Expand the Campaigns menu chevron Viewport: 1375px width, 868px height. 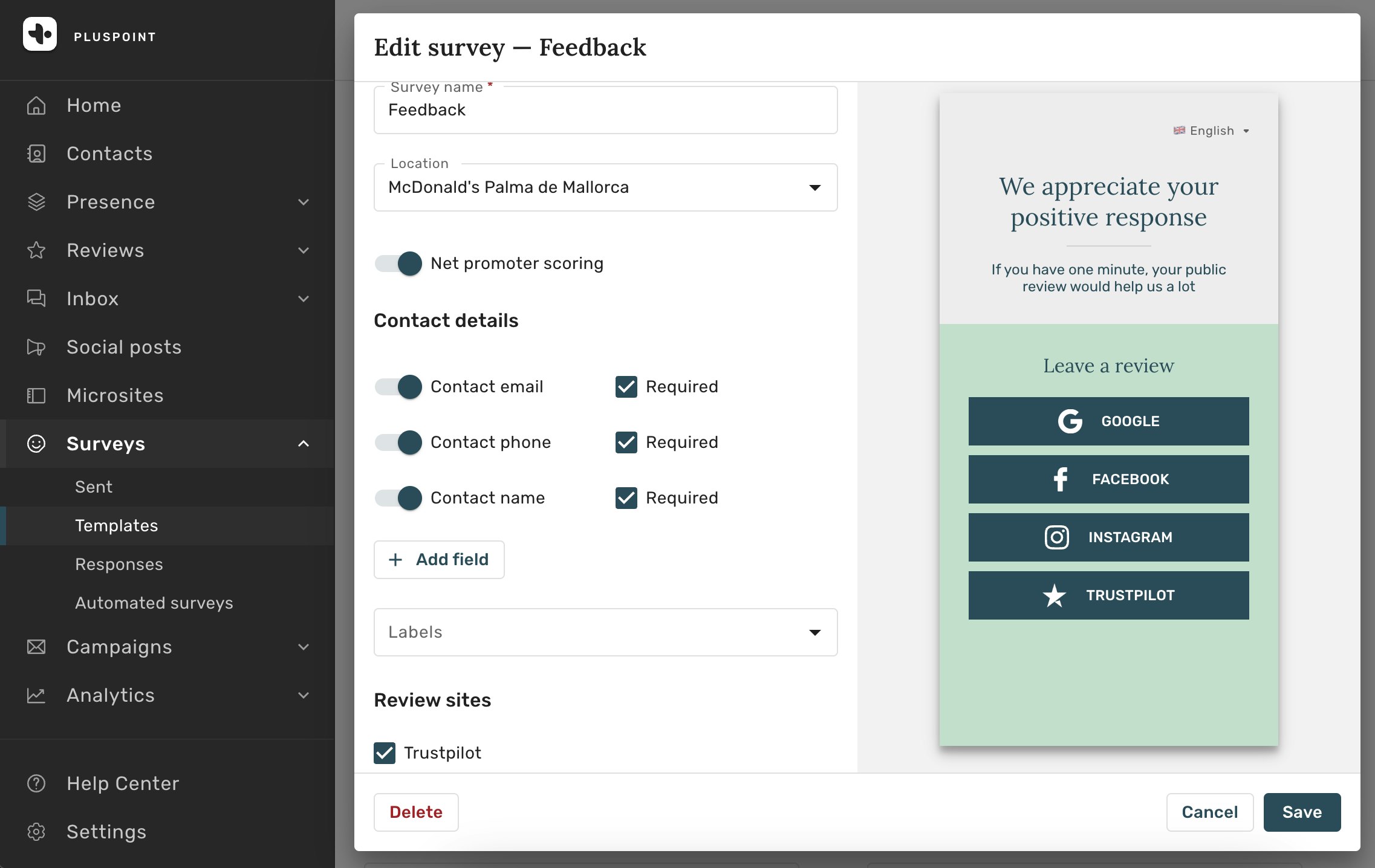304,647
